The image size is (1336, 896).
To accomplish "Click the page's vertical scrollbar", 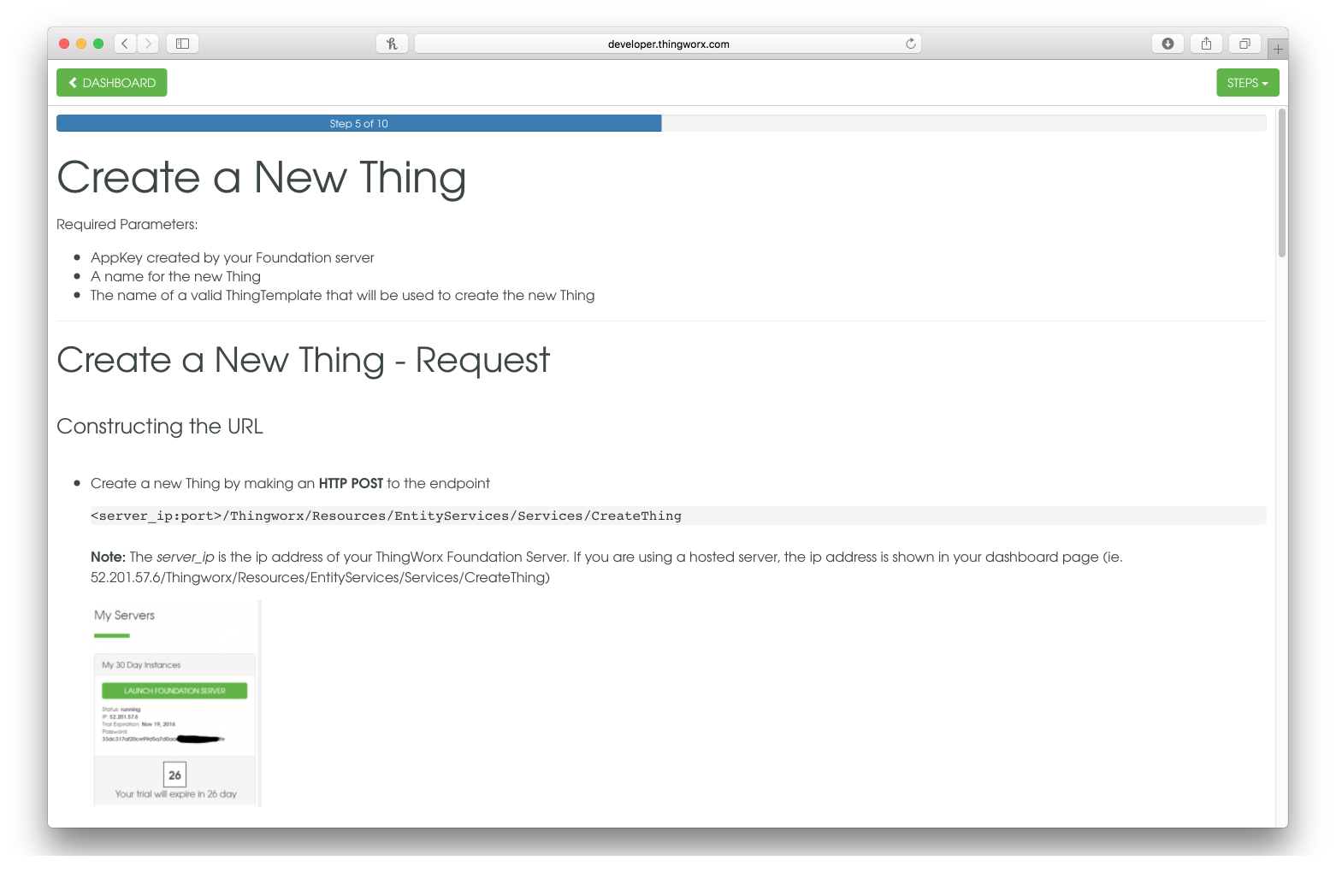I will (x=1281, y=183).
